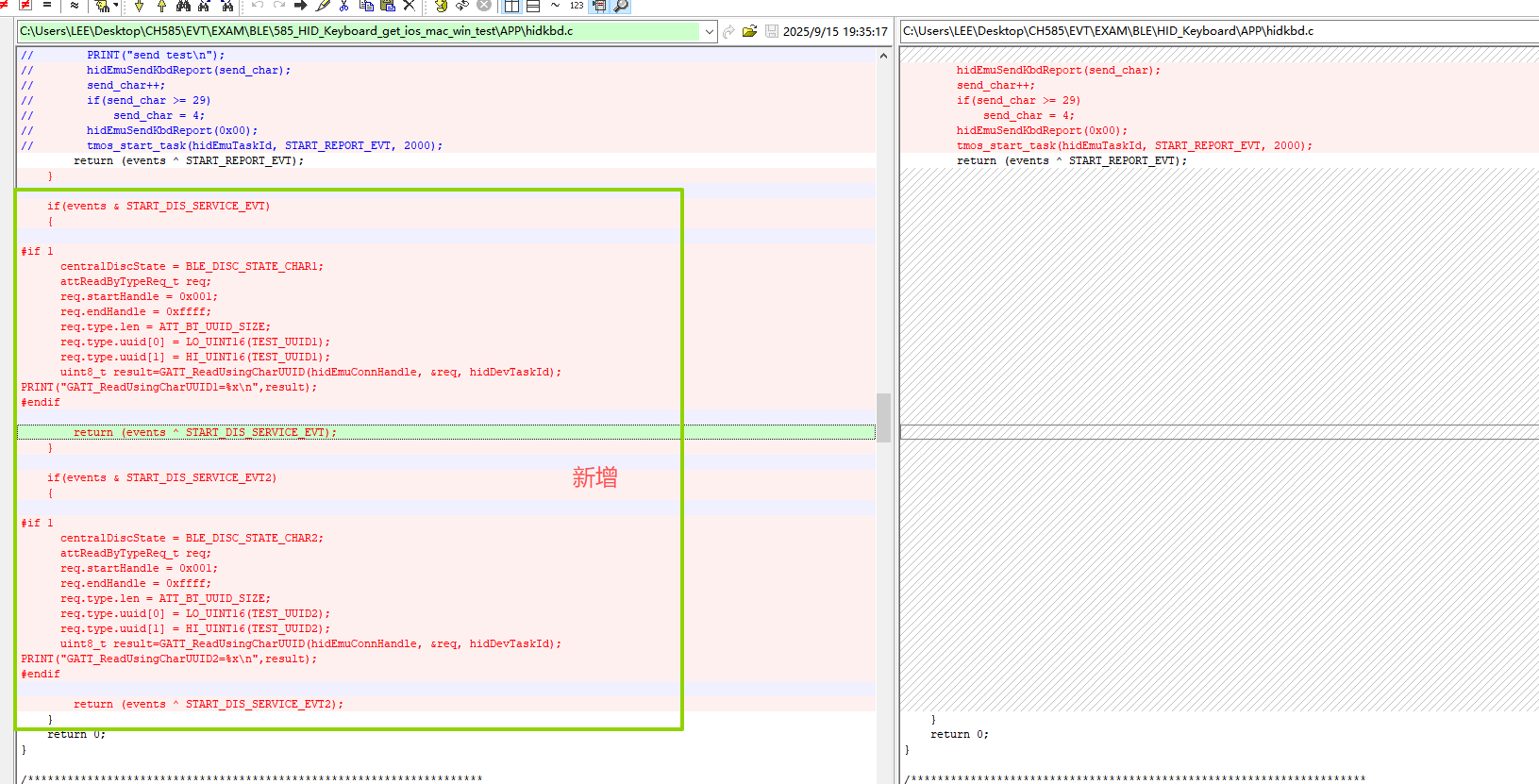Toggle the Show Same lines filter
The image size is (1539, 784).
coord(47,5)
